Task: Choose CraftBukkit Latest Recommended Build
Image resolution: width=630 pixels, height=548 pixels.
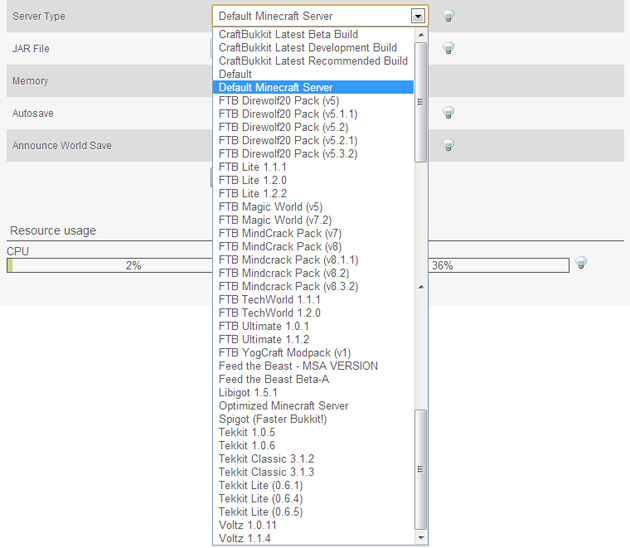Action: coord(313,61)
